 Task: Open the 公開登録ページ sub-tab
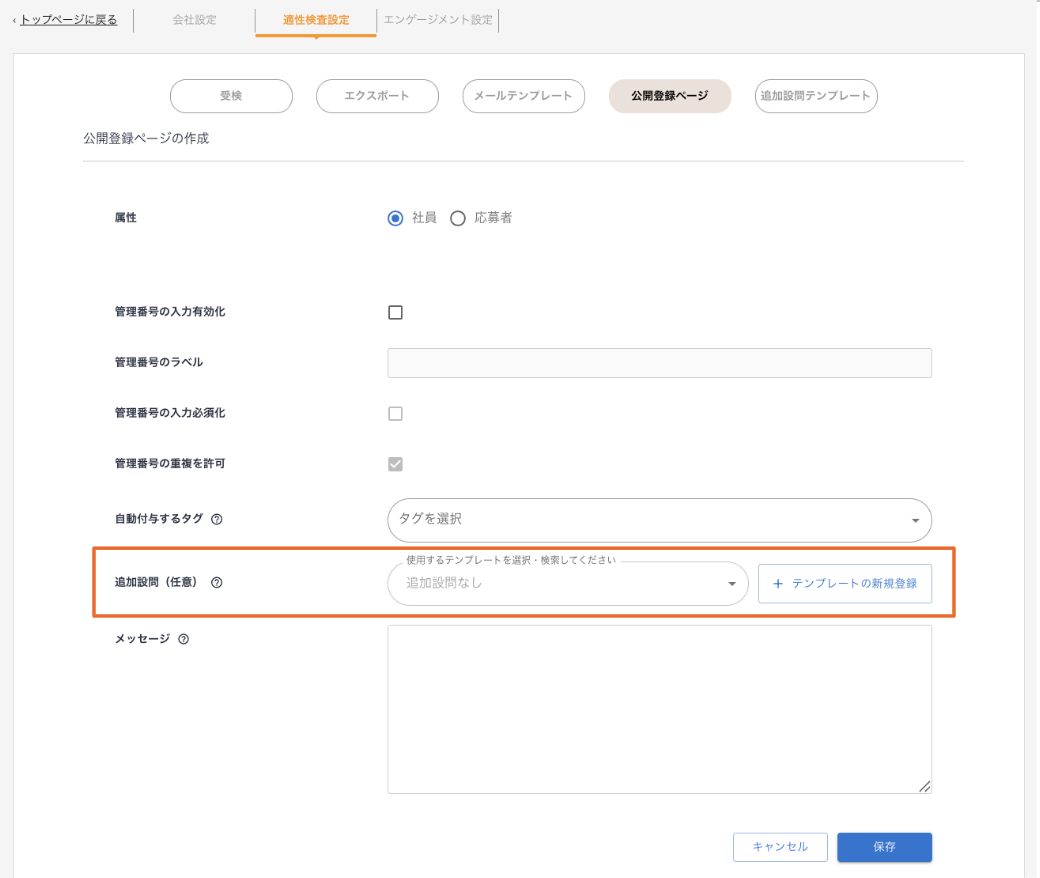point(670,96)
